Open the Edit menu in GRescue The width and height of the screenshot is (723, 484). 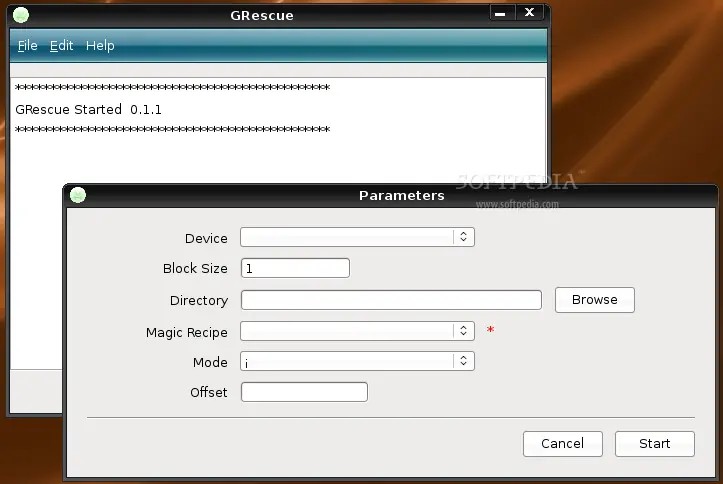[61, 46]
